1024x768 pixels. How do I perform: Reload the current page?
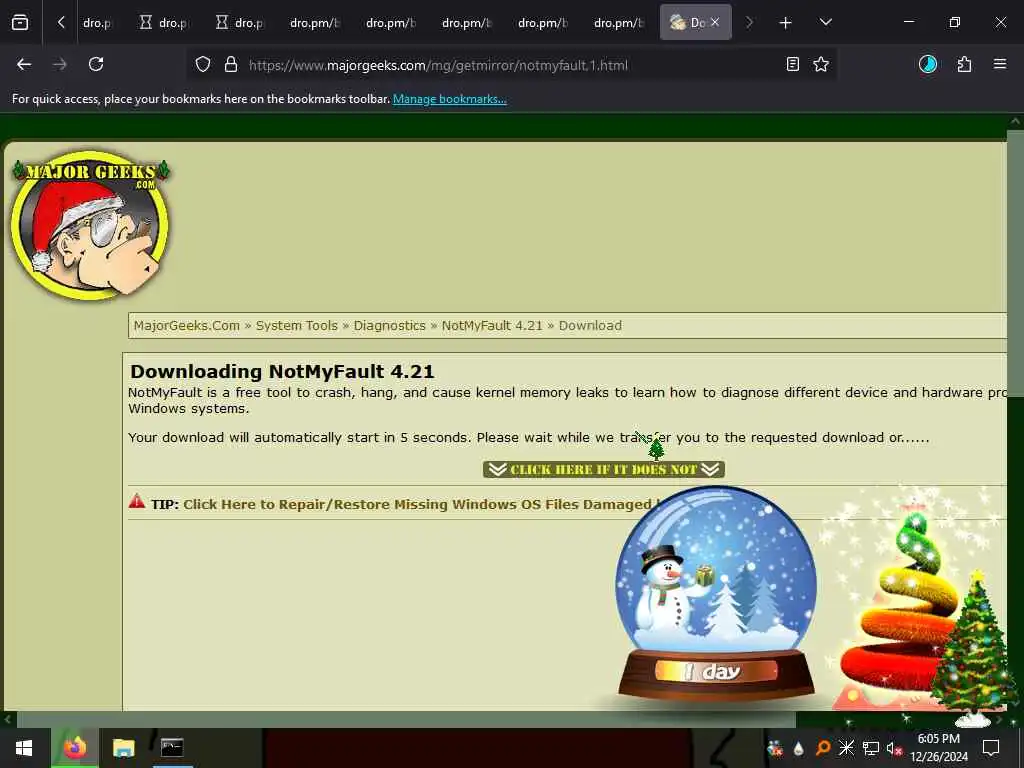96,64
